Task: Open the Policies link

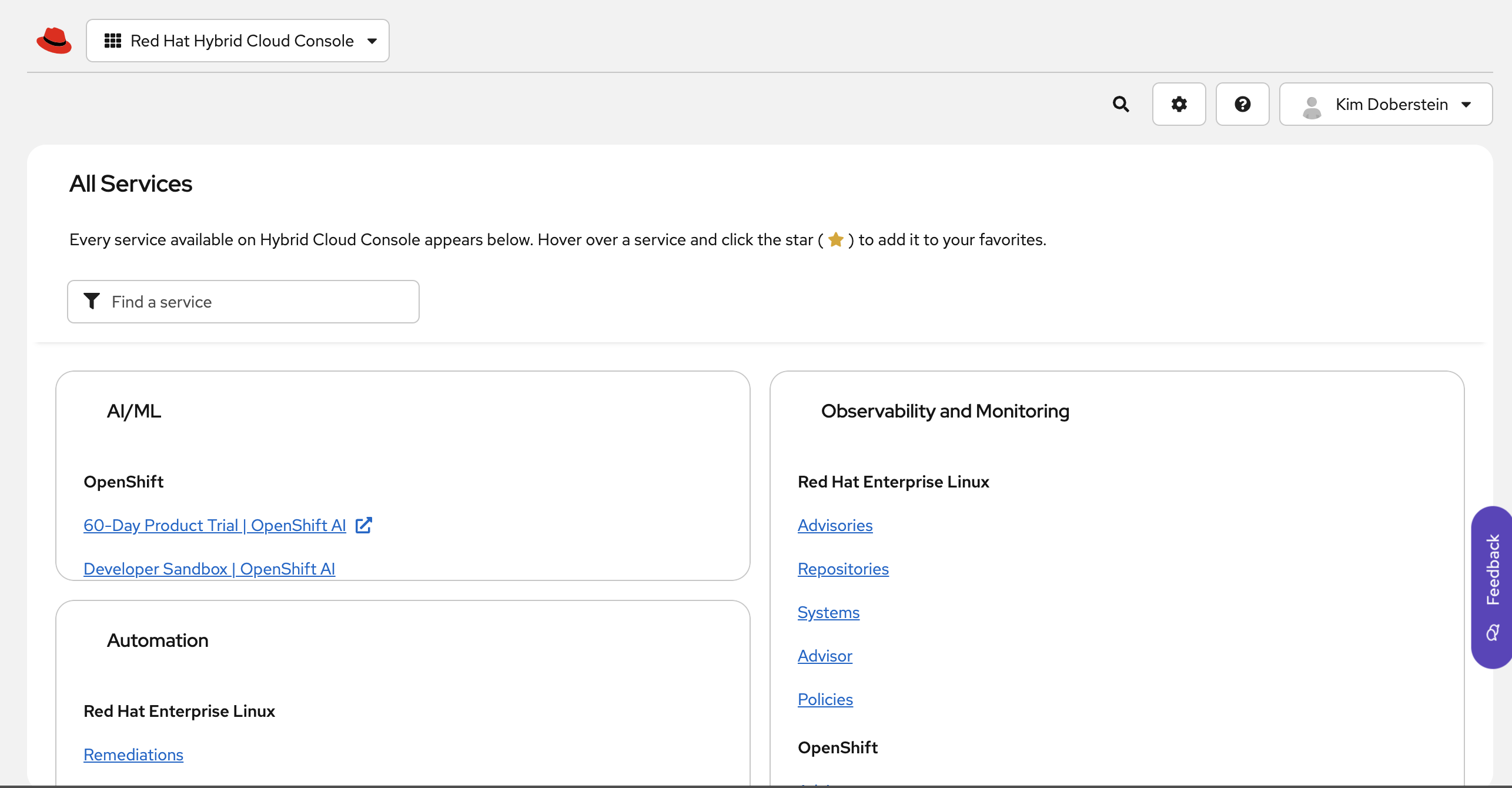Action: [825, 699]
